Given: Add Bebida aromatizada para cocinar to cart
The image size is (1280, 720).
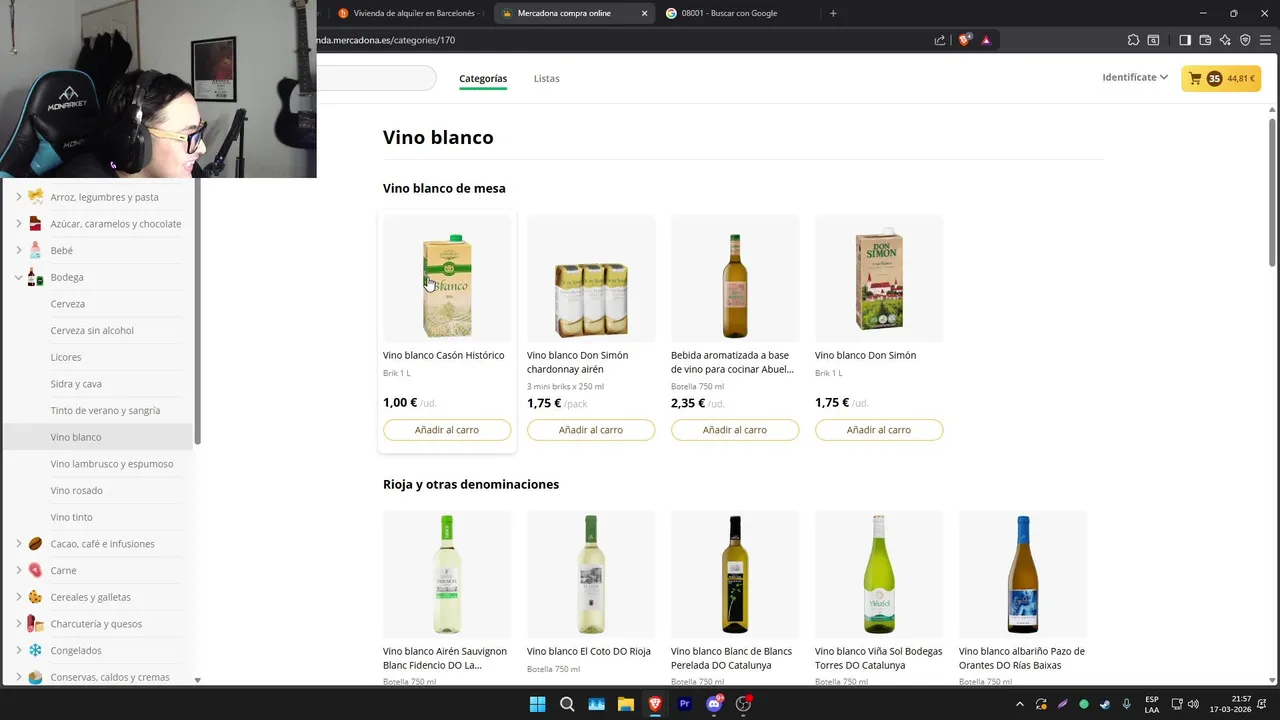Looking at the screenshot, I should tap(735, 430).
